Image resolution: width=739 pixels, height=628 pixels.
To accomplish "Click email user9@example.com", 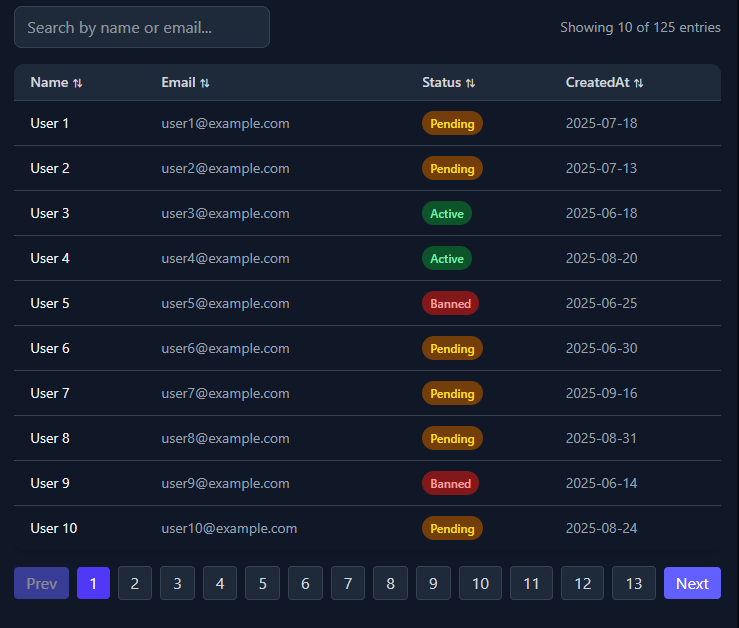I will tap(225, 483).
